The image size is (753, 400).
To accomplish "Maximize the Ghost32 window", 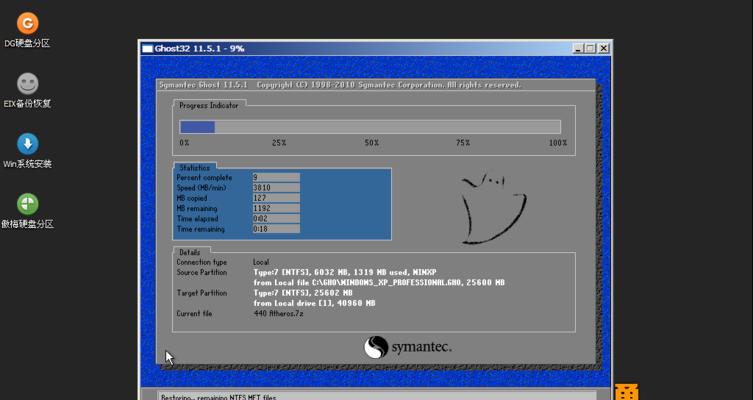I will click(590, 48).
